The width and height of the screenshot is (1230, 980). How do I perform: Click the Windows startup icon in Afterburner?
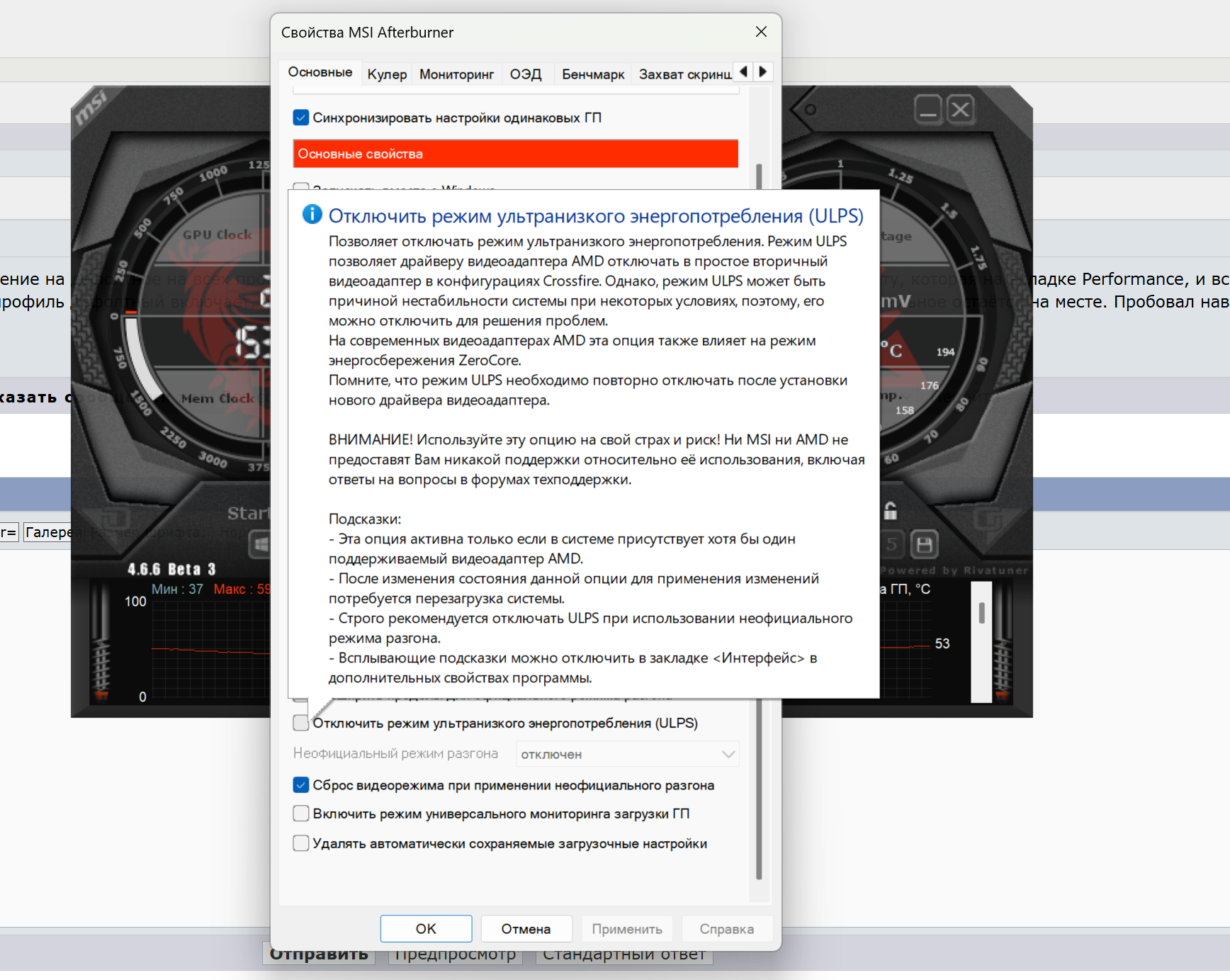click(x=261, y=544)
